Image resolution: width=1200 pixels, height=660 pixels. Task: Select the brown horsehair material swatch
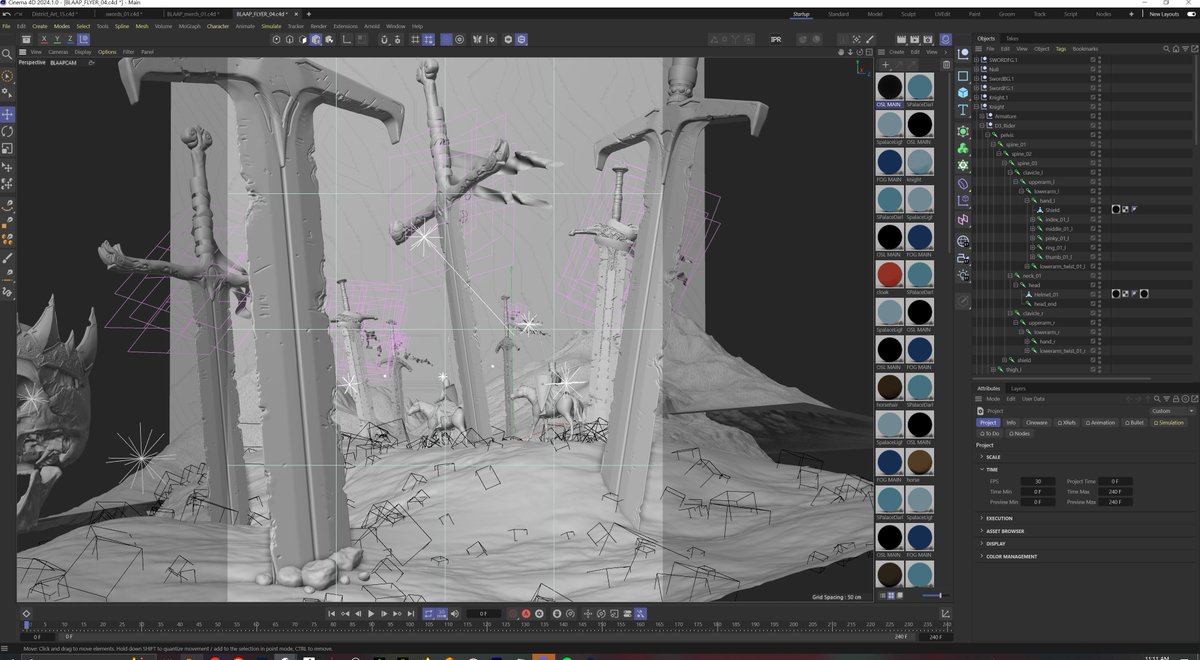(889, 386)
